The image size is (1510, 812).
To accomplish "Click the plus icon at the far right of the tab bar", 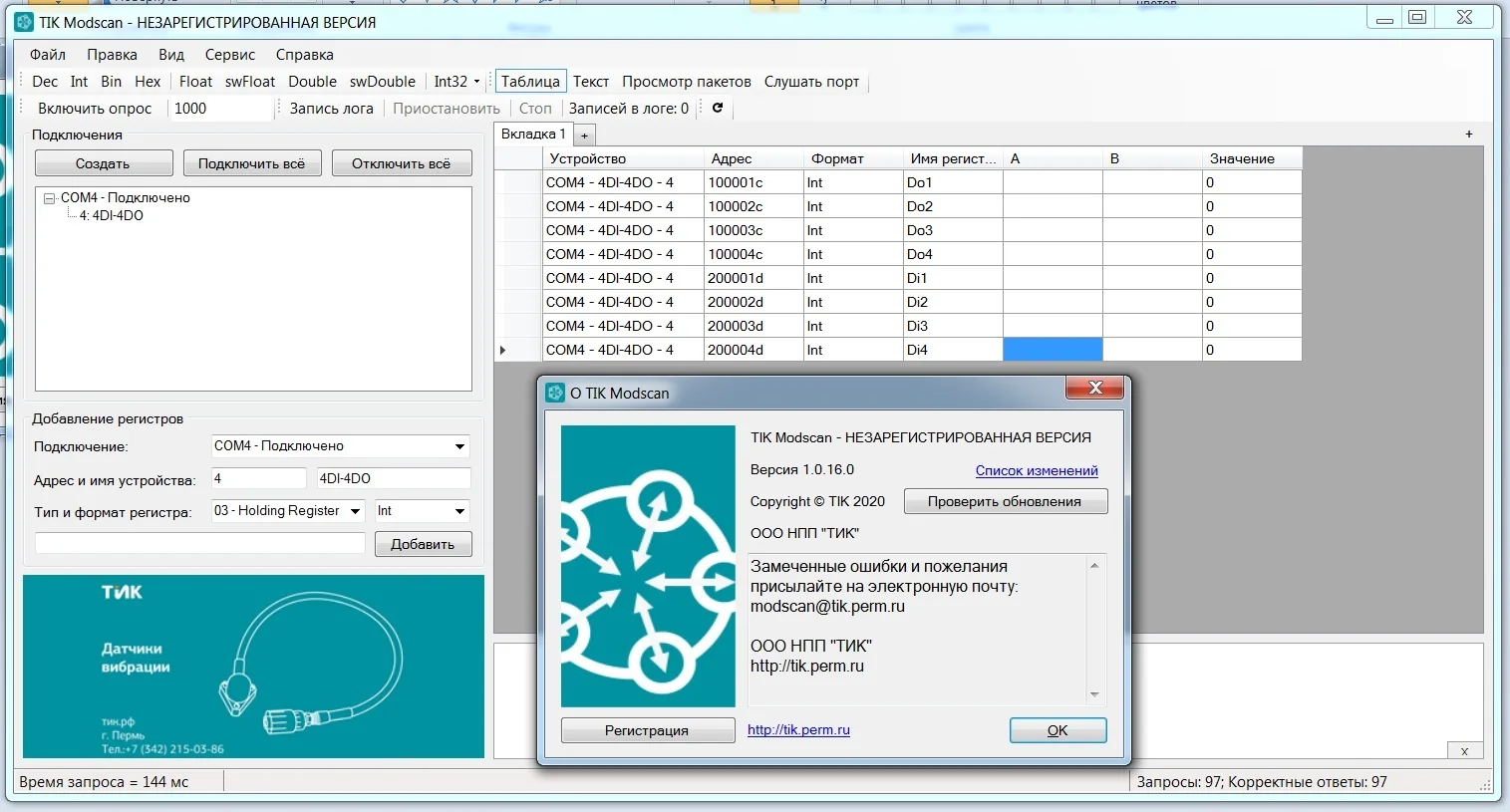I will pos(1468,134).
